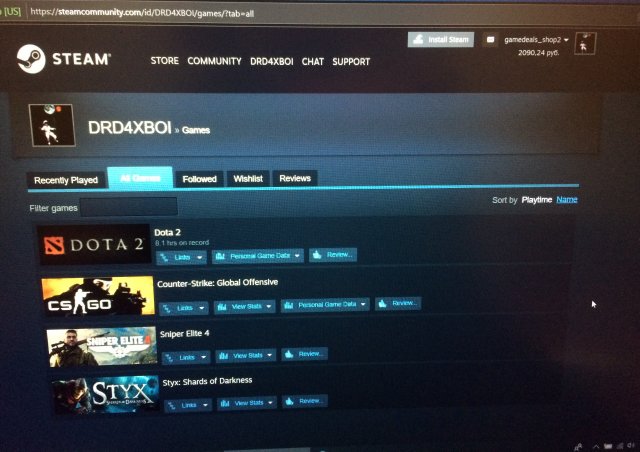Open the Reviews tab
640x452 pixels.
pos(295,178)
